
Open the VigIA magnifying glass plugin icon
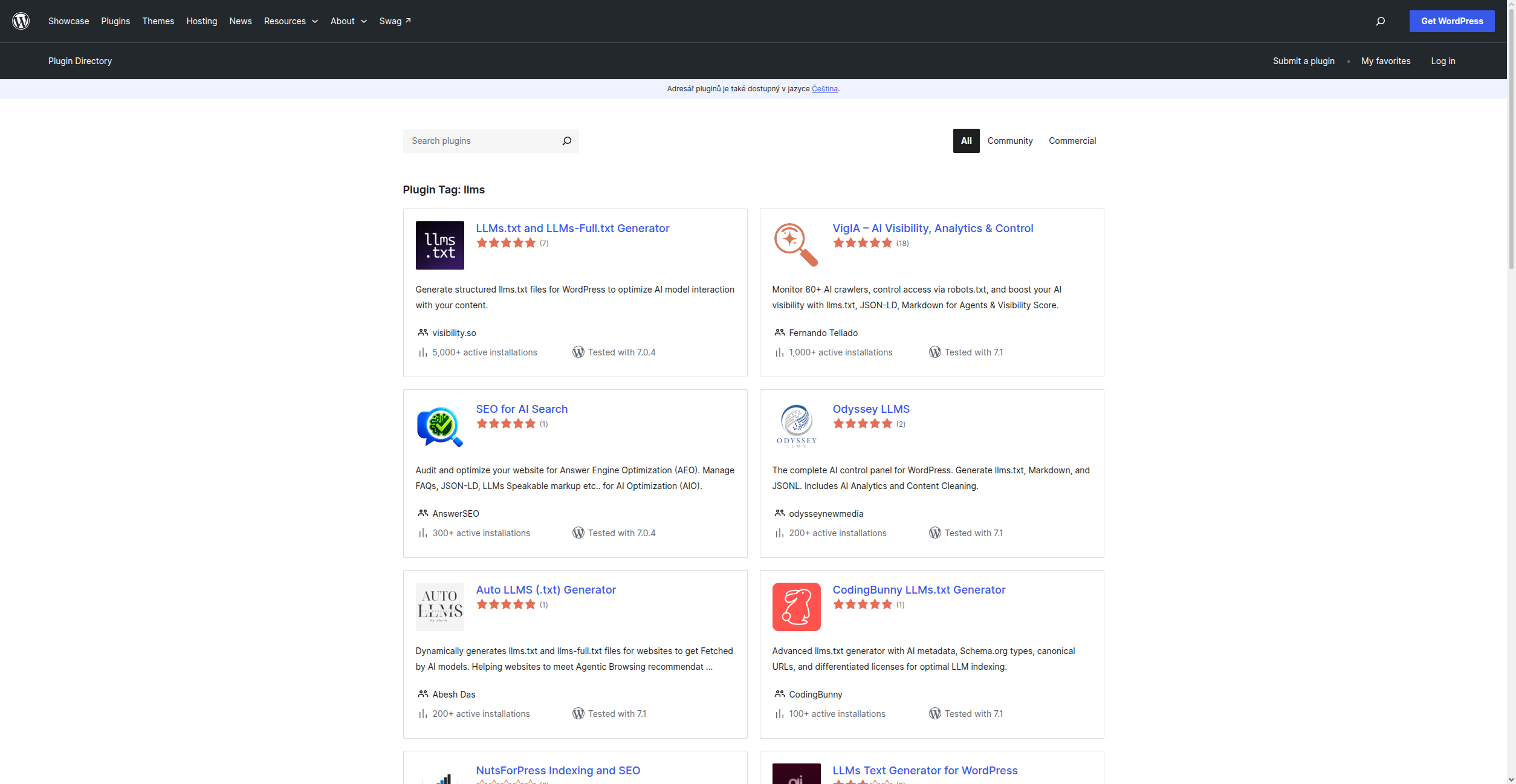(x=796, y=245)
